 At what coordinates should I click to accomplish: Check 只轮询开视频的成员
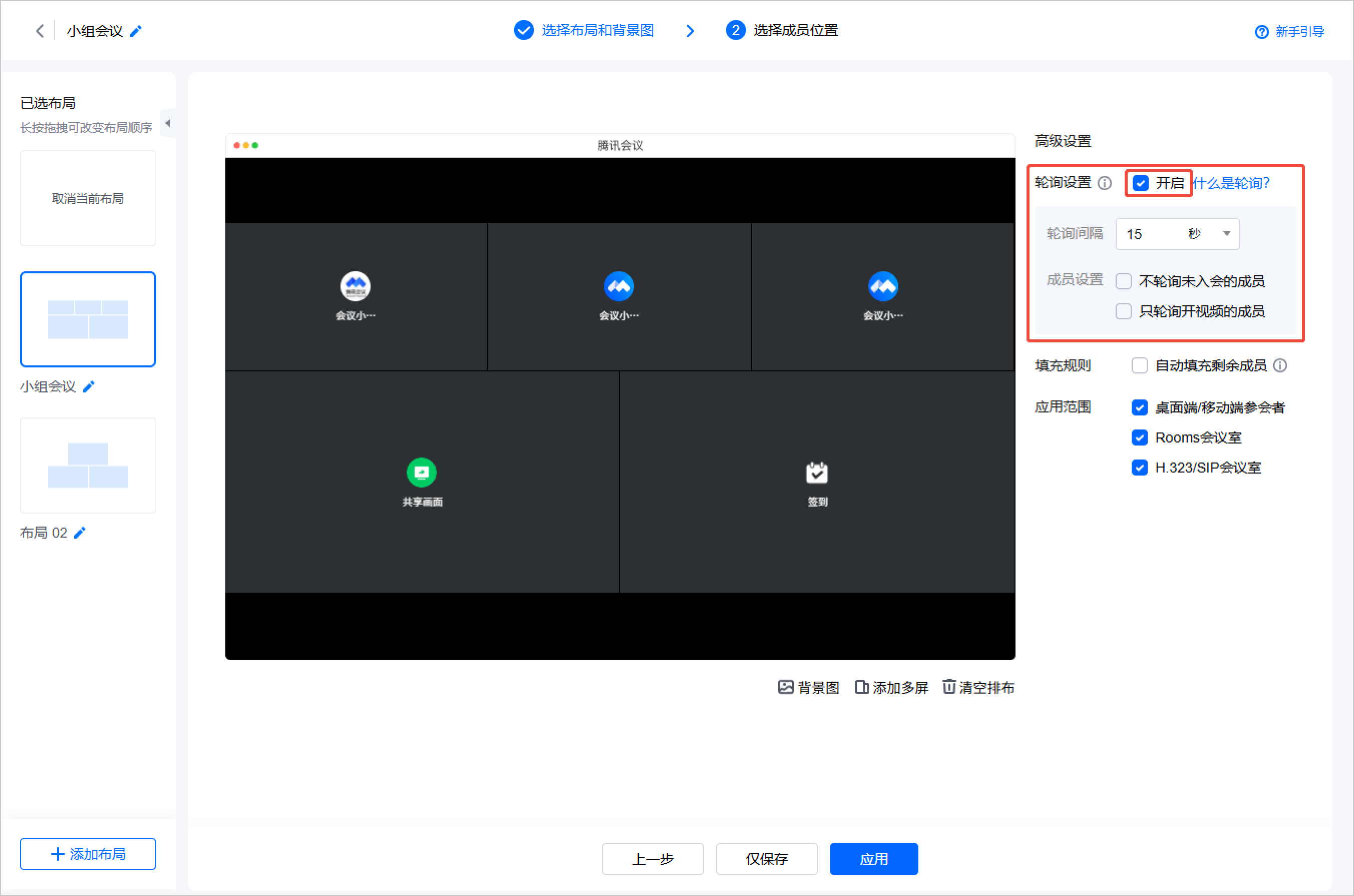pyautogui.click(x=1124, y=311)
